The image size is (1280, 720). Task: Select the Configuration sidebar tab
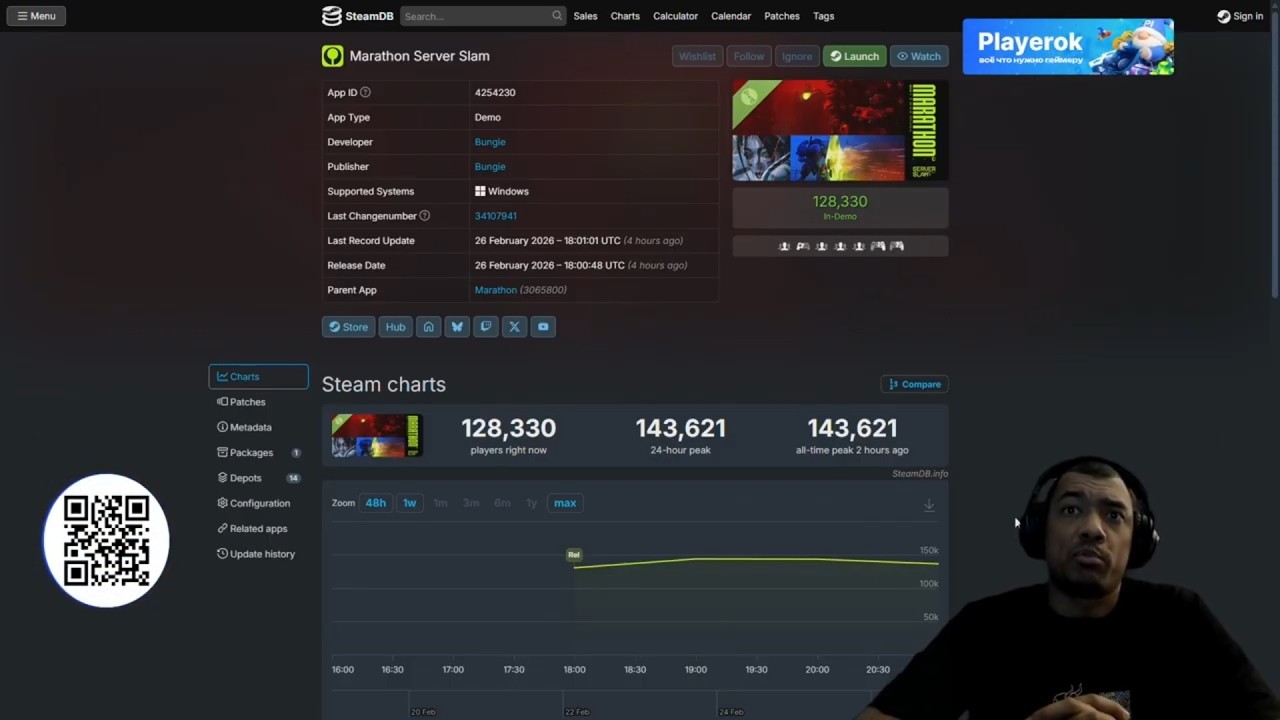[x=258, y=503]
